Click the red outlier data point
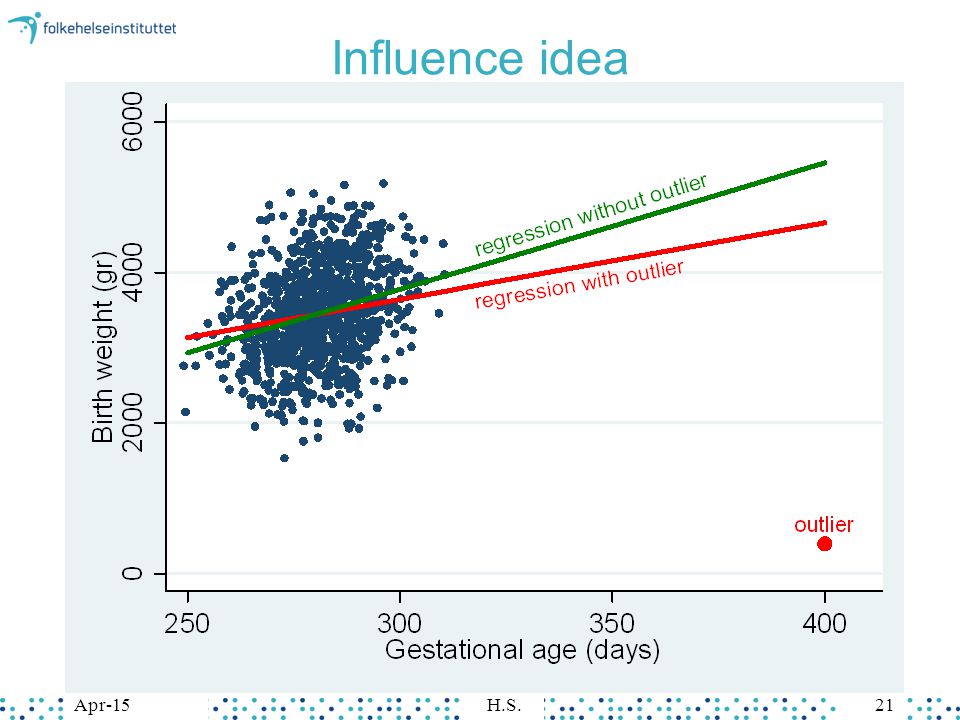960x720 pixels. (x=825, y=544)
